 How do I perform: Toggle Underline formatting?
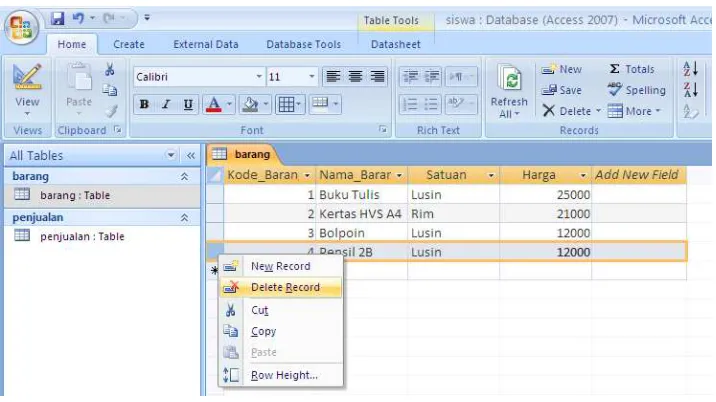pyautogui.click(x=188, y=105)
